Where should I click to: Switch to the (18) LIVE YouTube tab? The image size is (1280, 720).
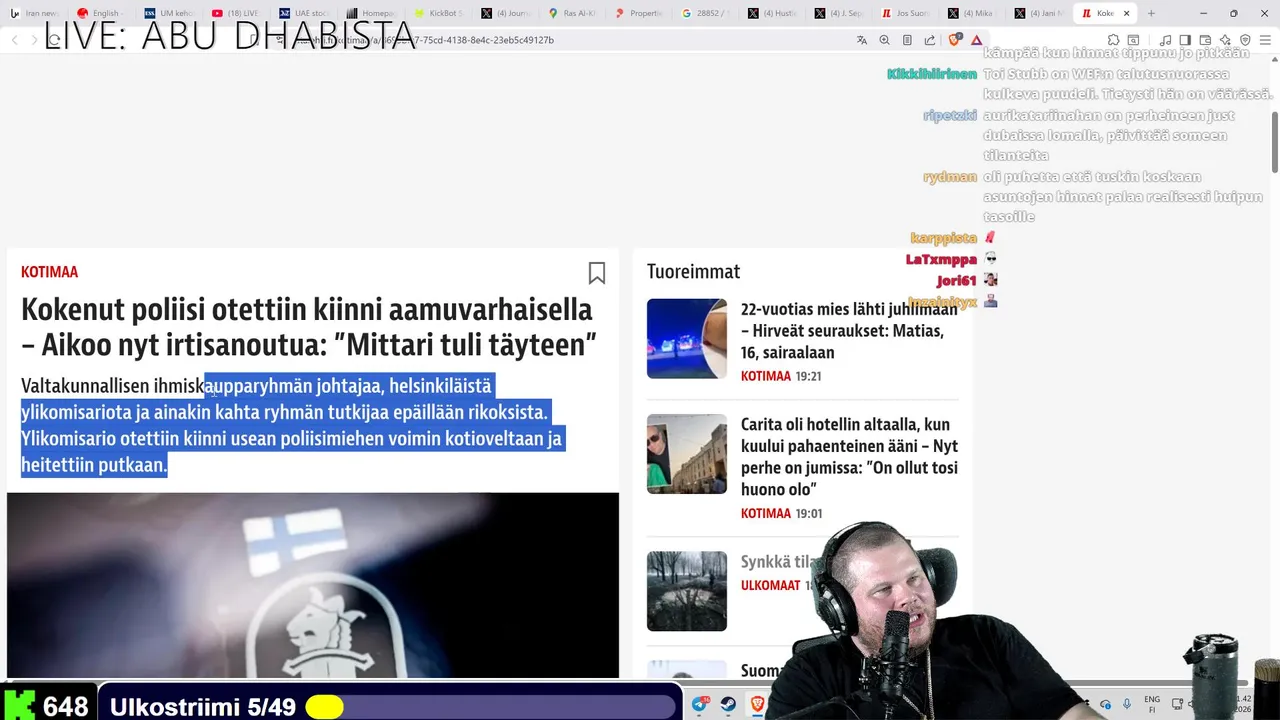click(237, 13)
